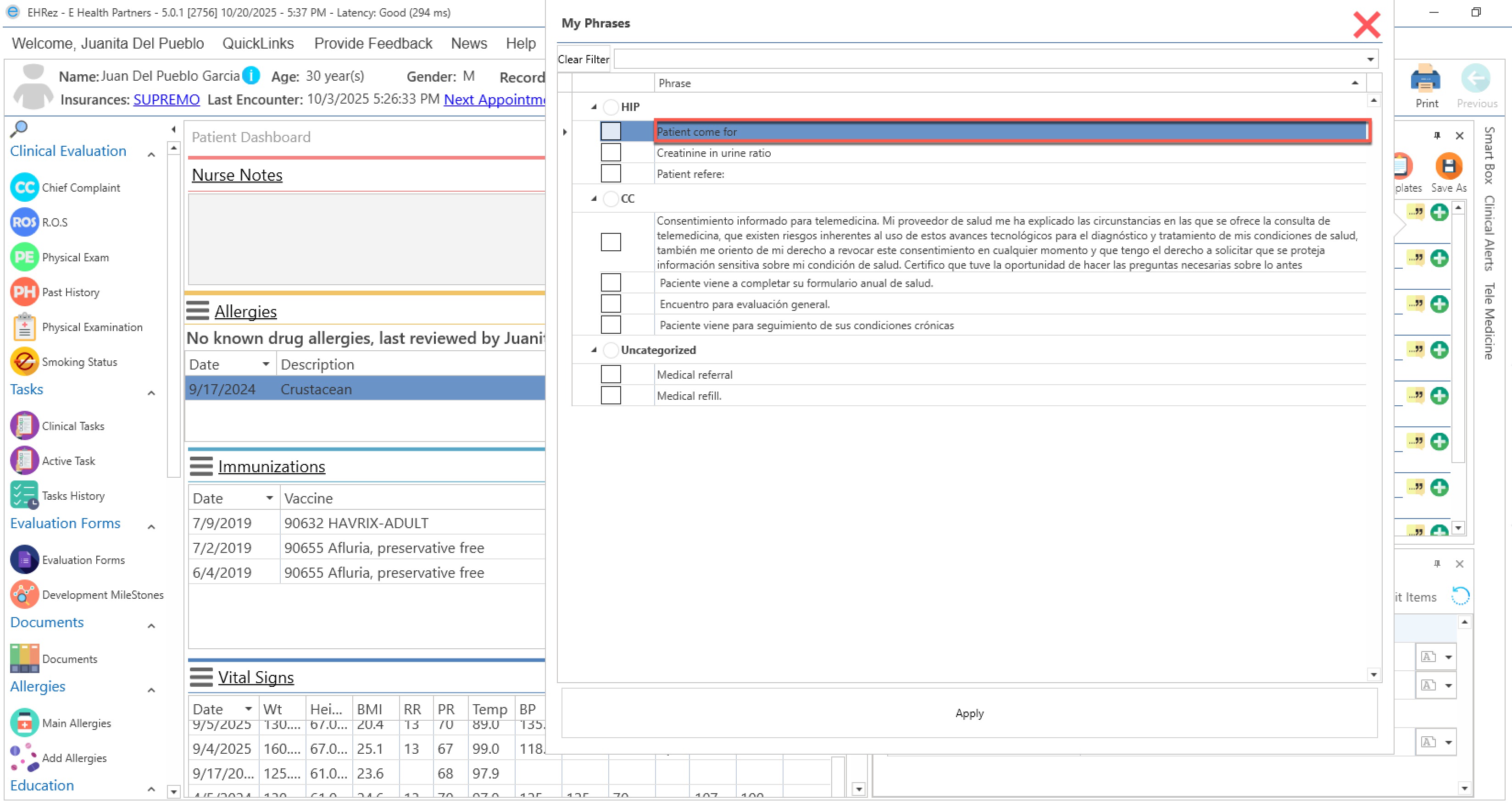The width and height of the screenshot is (1512, 806).
Task: Check the 'Creatinine in urine ratio' phrase
Action: point(611,153)
